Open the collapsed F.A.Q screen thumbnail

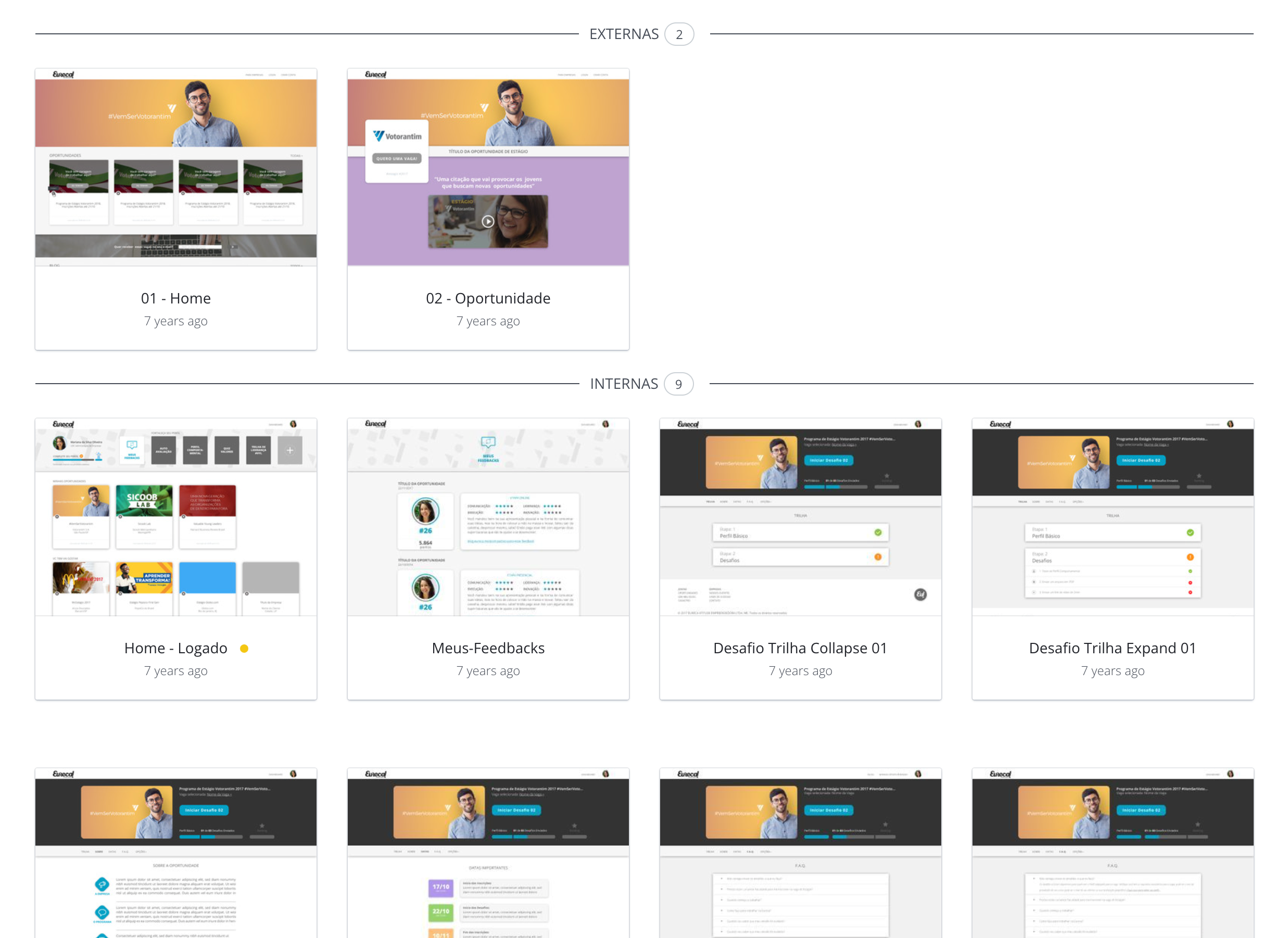[801, 853]
